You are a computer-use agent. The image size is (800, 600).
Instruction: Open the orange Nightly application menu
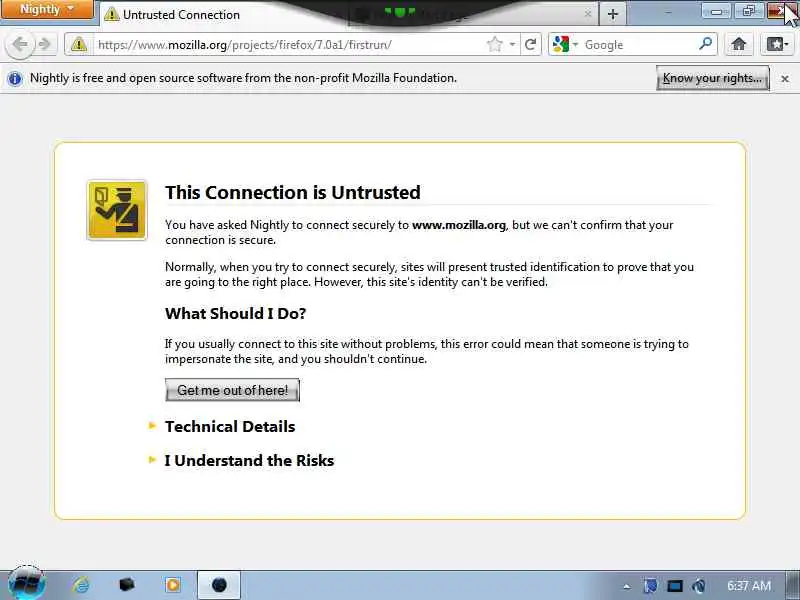click(47, 9)
